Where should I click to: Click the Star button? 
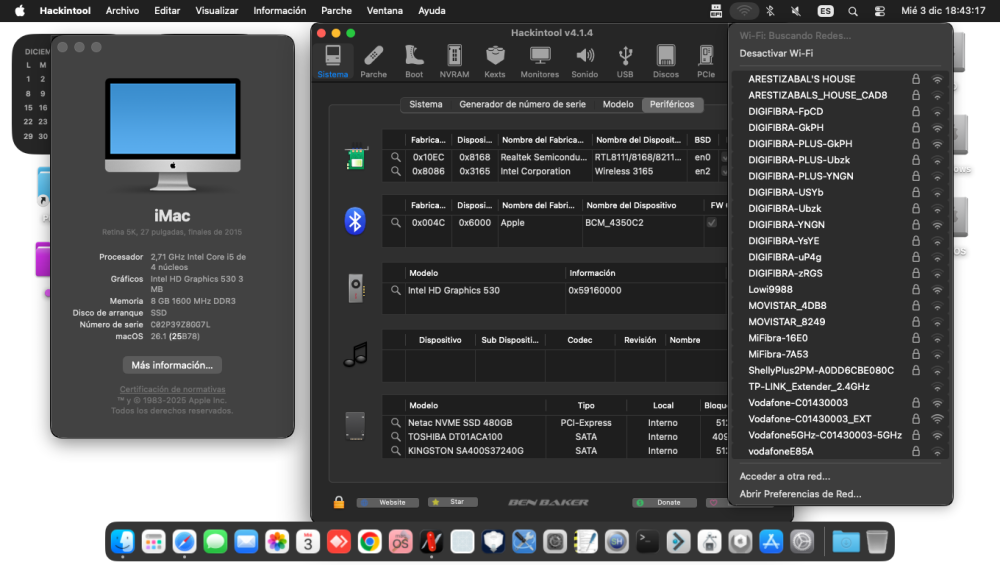(x=453, y=503)
